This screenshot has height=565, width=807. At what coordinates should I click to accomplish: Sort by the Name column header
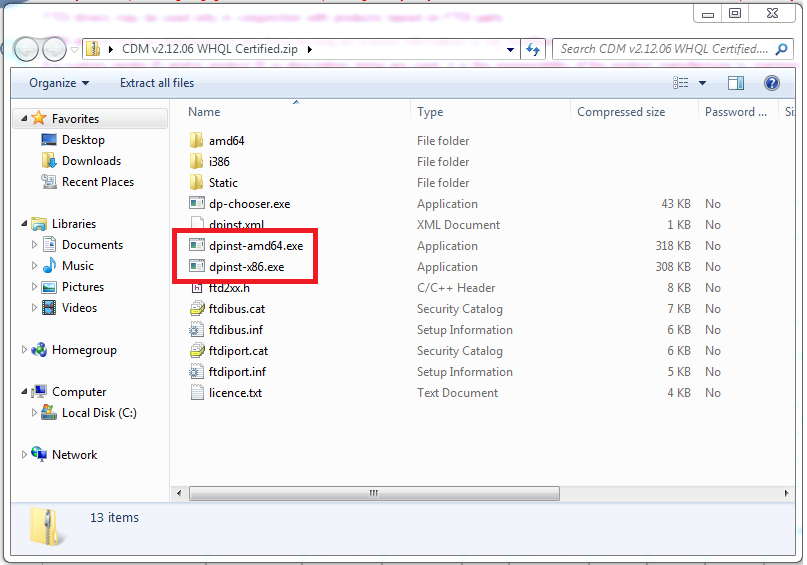coord(204,112)
